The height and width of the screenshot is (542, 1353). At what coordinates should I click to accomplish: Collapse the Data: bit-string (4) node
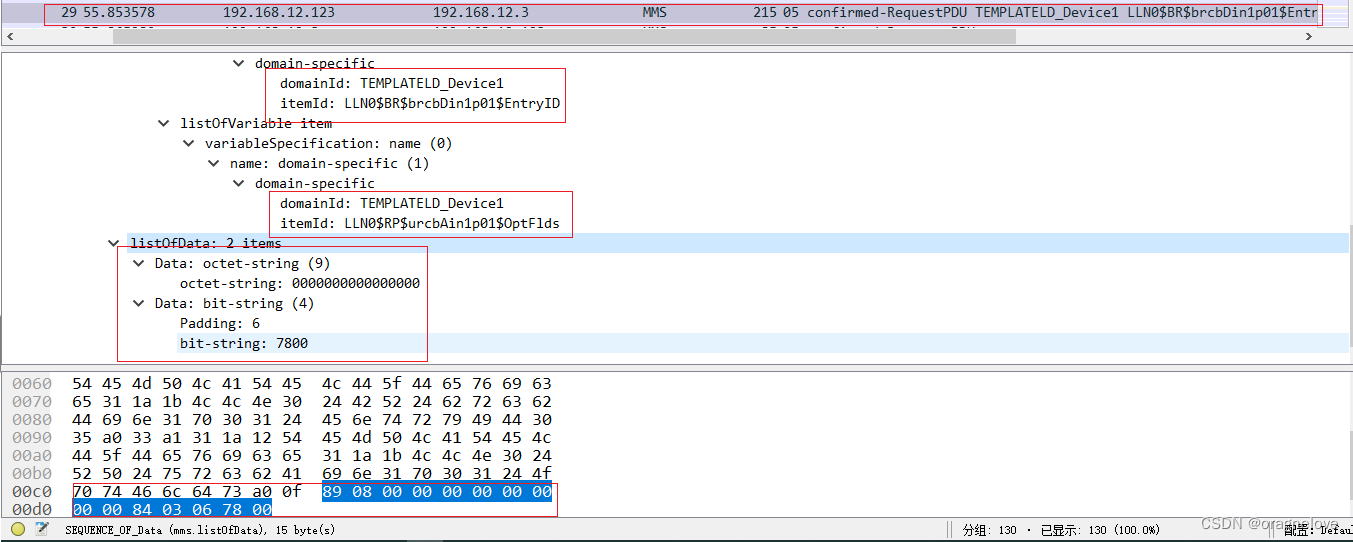click(x=138, y=303)
